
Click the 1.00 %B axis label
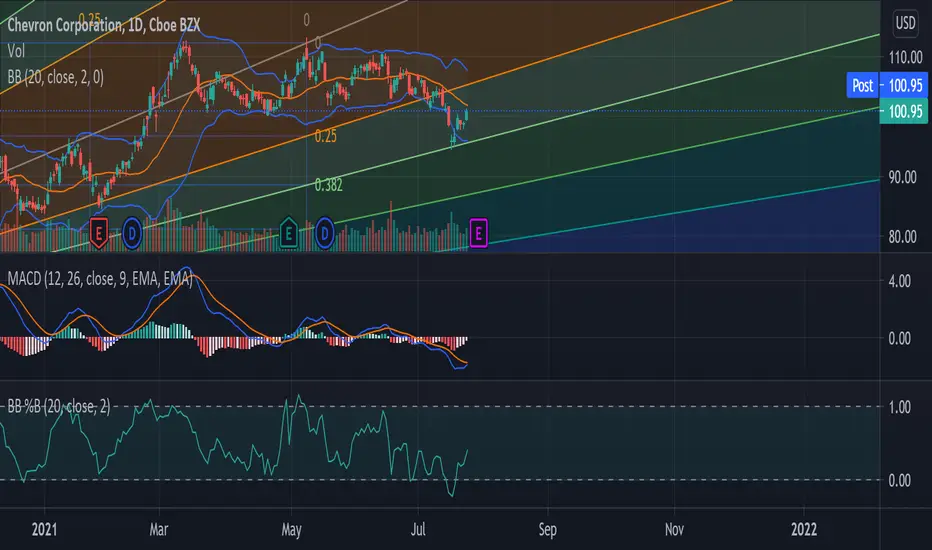click(899, 407)
